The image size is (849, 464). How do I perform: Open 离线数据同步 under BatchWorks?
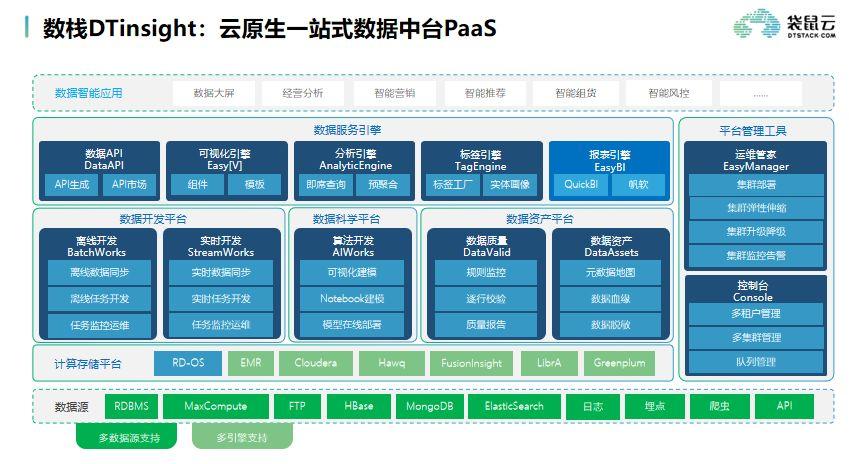click(x=99, y=272)
